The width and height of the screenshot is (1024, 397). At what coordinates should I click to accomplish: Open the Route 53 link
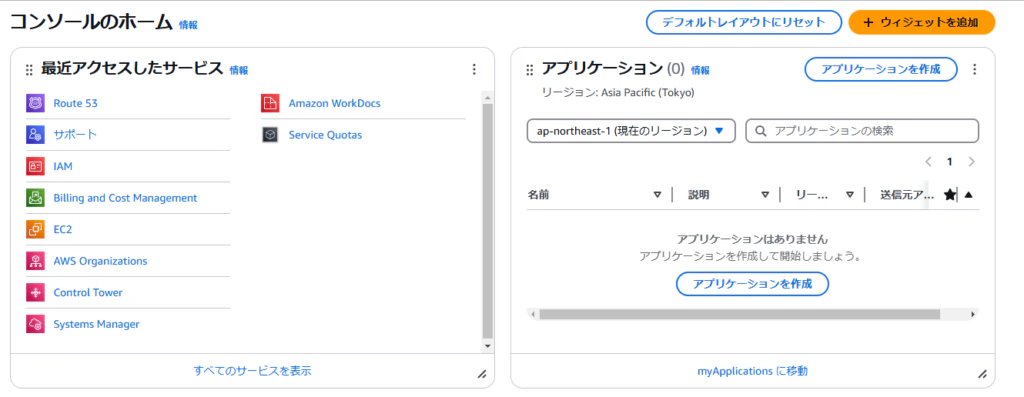(76, 103)
